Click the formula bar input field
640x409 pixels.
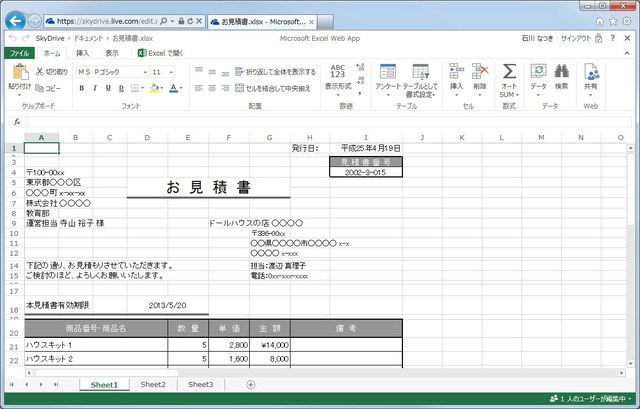[x=330, y=122]
